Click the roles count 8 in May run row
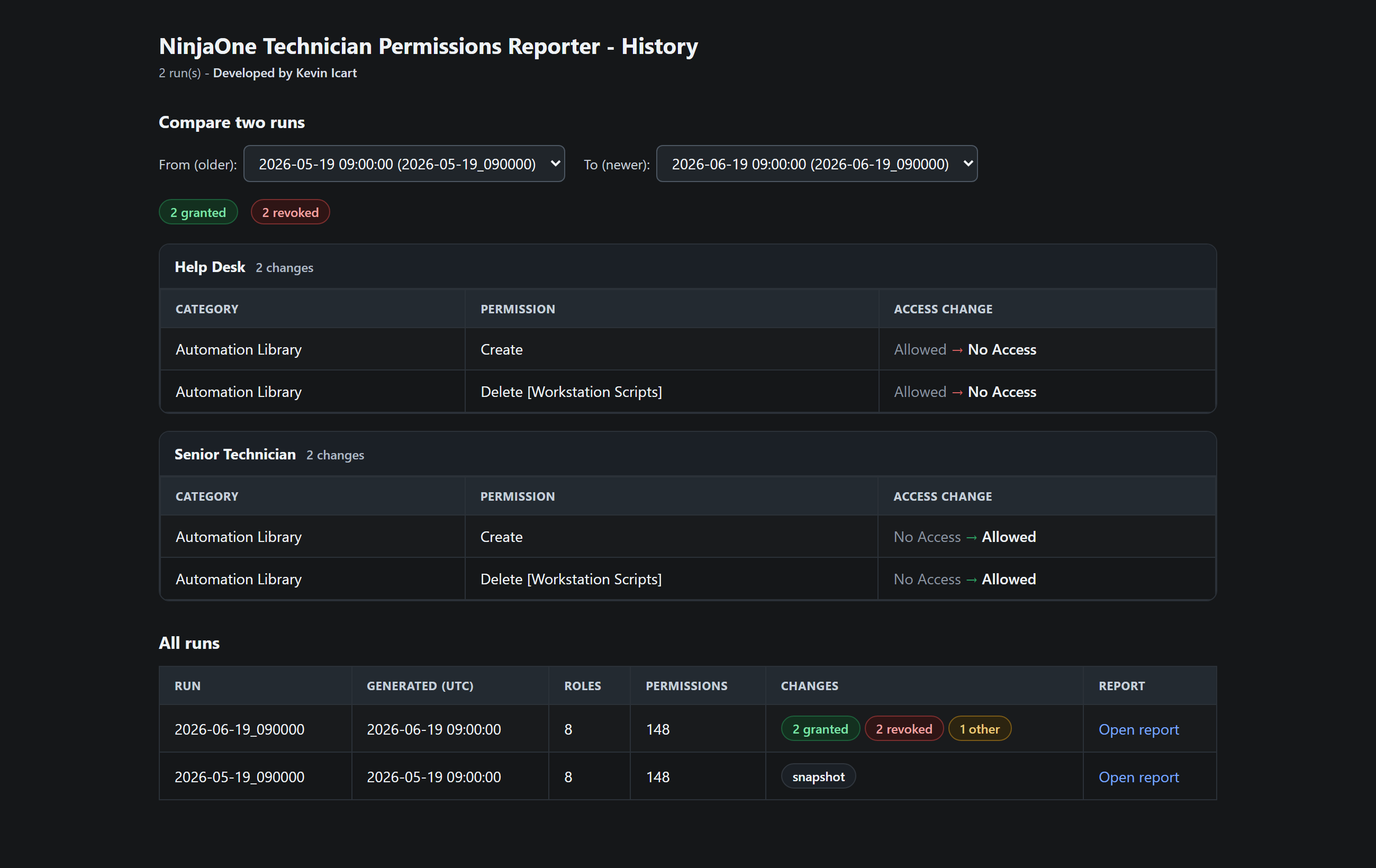This screenshot has width=1376, height=868. click(568, 777)
